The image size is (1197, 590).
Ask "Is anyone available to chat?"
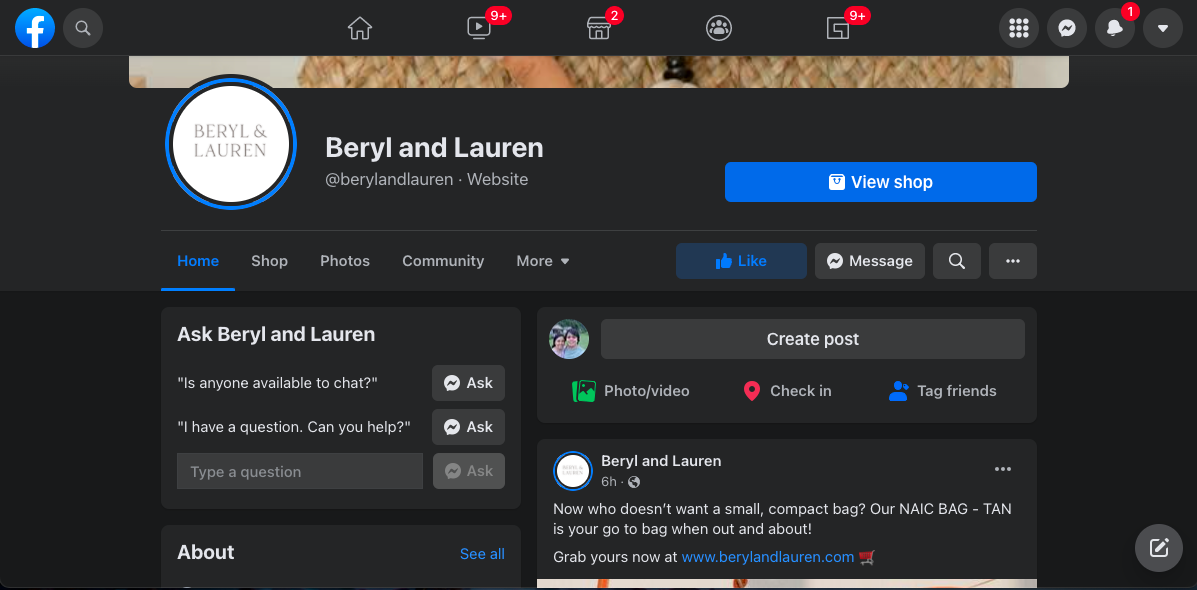tap(468, 383)
